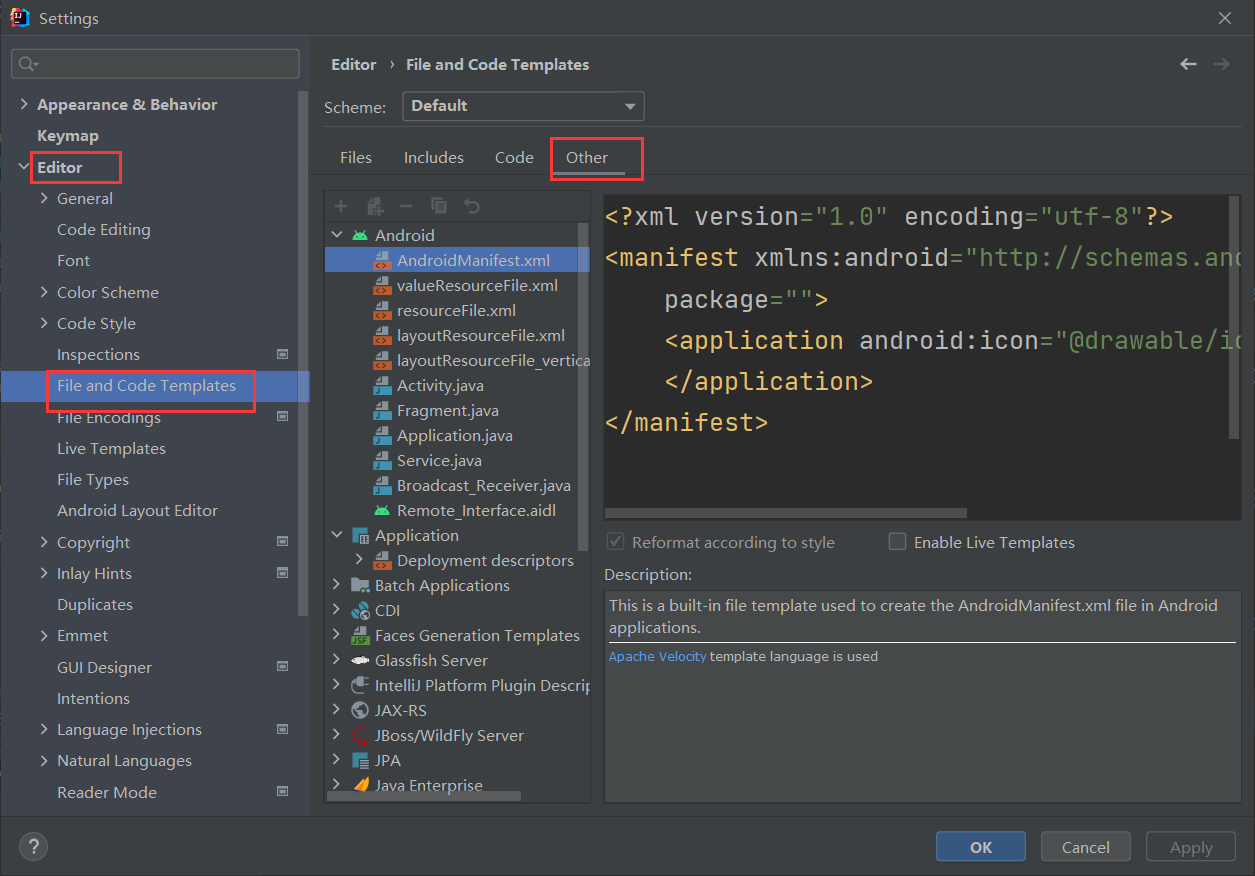Open the Apache Velocity link
This screenshot has height=876, width=1255.
(657, 657)
